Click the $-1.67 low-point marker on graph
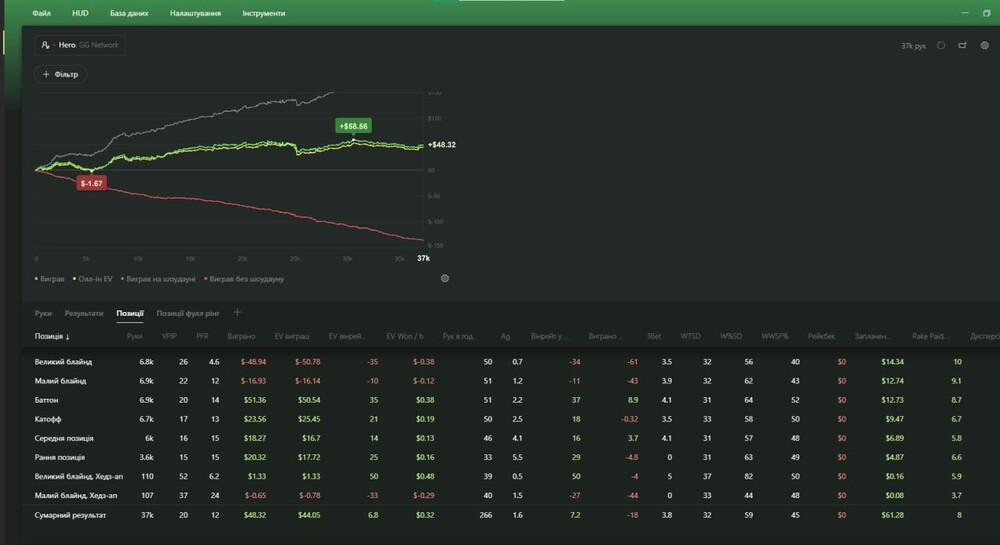Screen dimensions: 1000x545 pyautogui.click(x=91, y=183)
